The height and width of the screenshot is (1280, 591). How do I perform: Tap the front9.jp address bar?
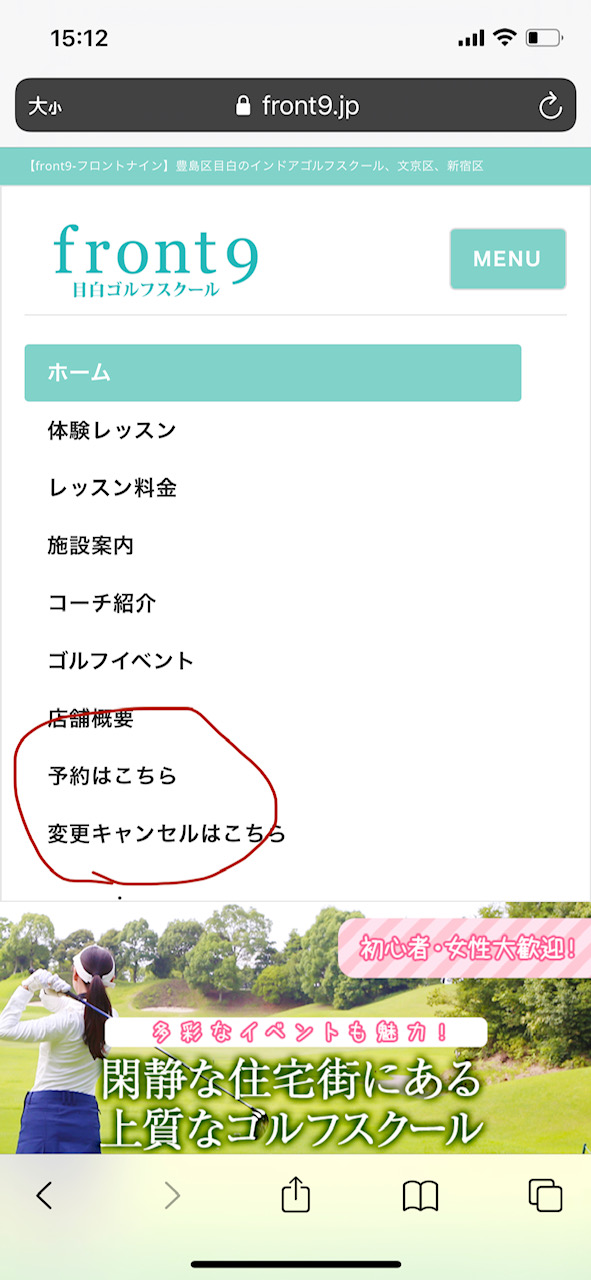pos(296,105)
